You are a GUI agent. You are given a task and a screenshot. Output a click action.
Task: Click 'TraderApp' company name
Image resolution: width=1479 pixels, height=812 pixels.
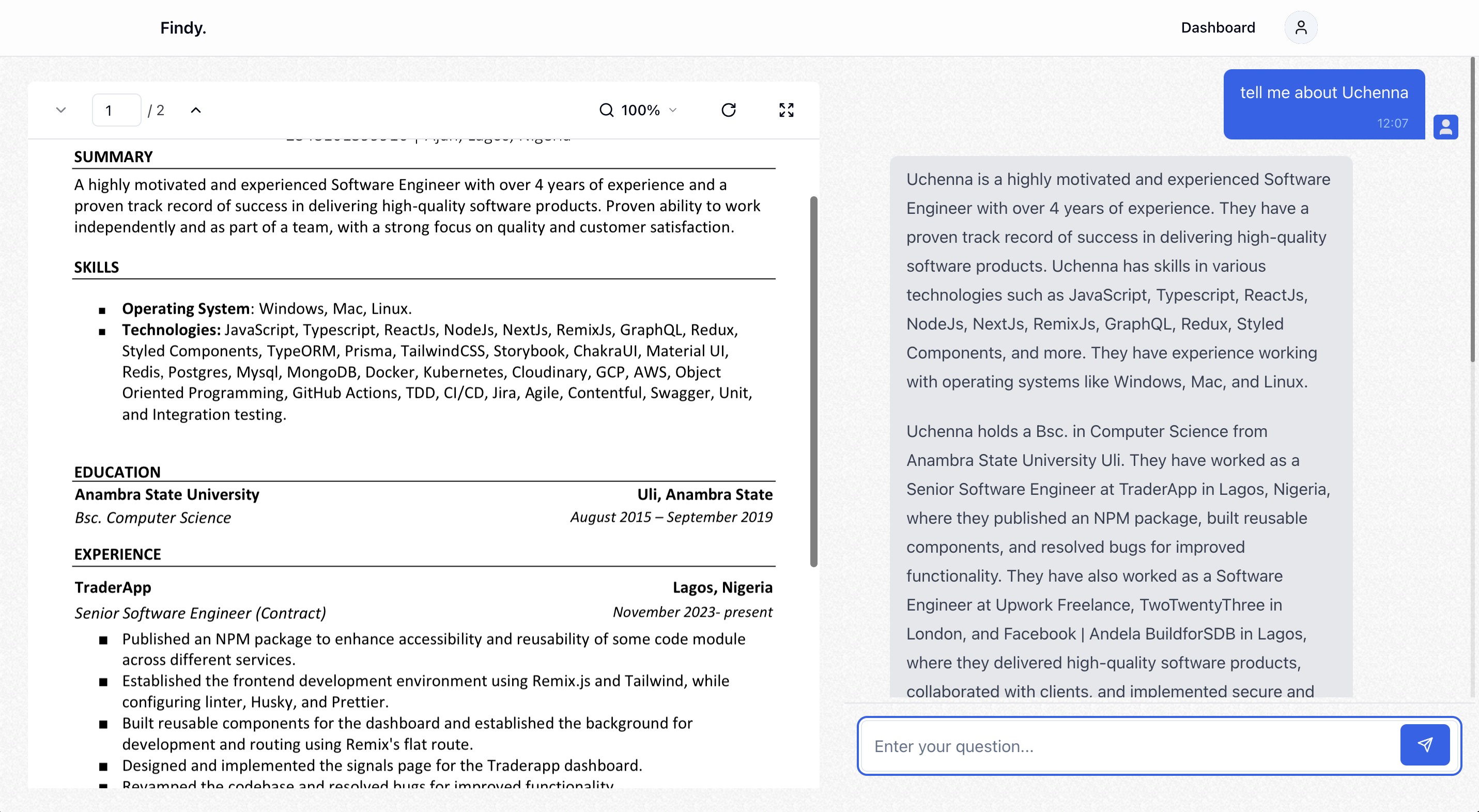coord(113,587)
